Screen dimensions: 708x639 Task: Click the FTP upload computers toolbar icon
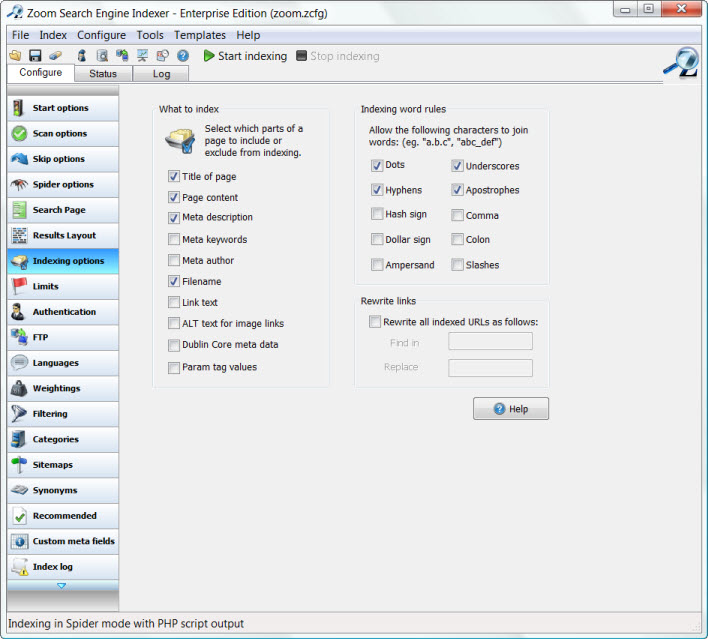click(x=122, y=56)
